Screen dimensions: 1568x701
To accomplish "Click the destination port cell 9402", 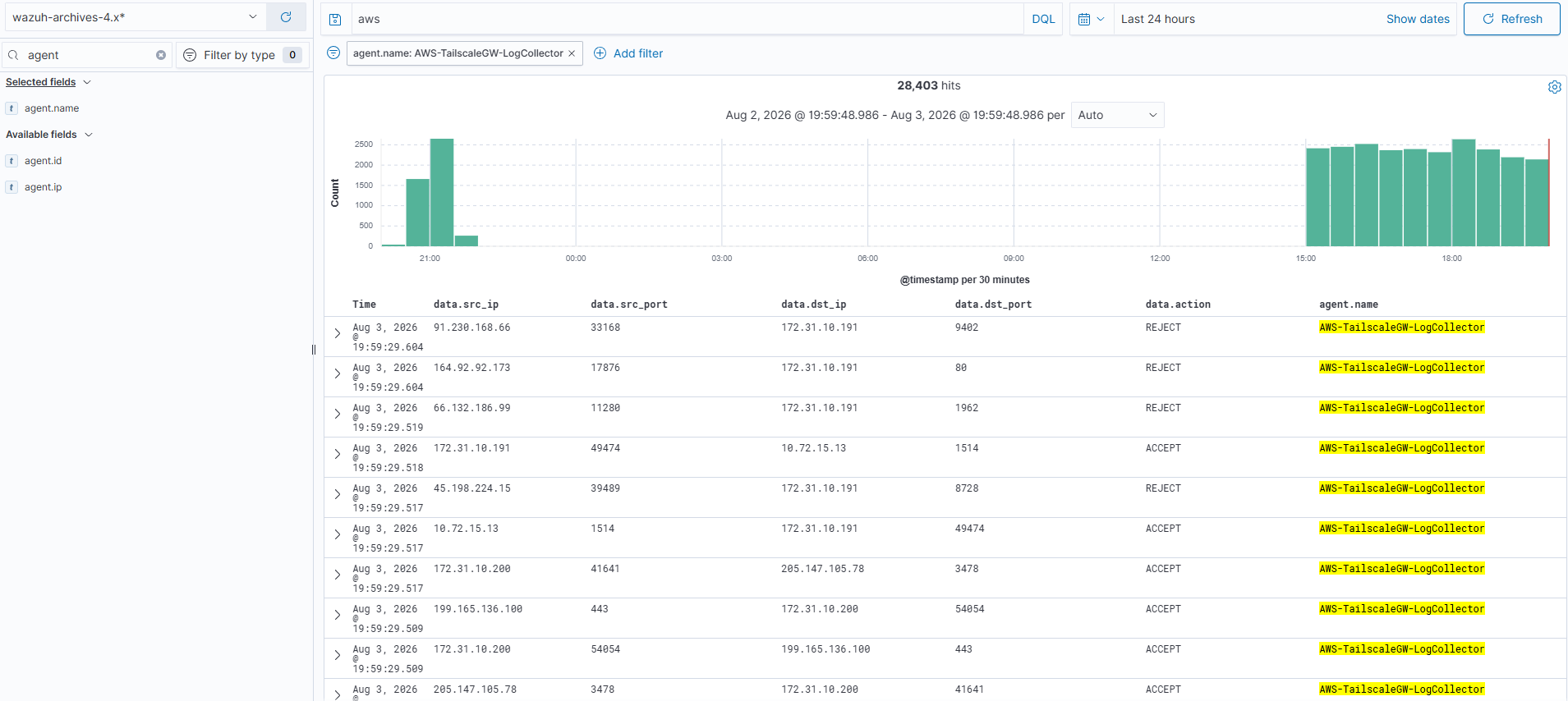I will click(967, 328).
